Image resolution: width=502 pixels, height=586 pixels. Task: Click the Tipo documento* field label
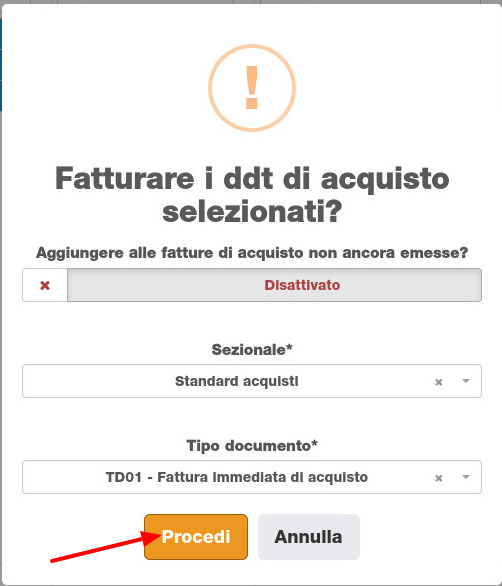click(x=252, y=446)
